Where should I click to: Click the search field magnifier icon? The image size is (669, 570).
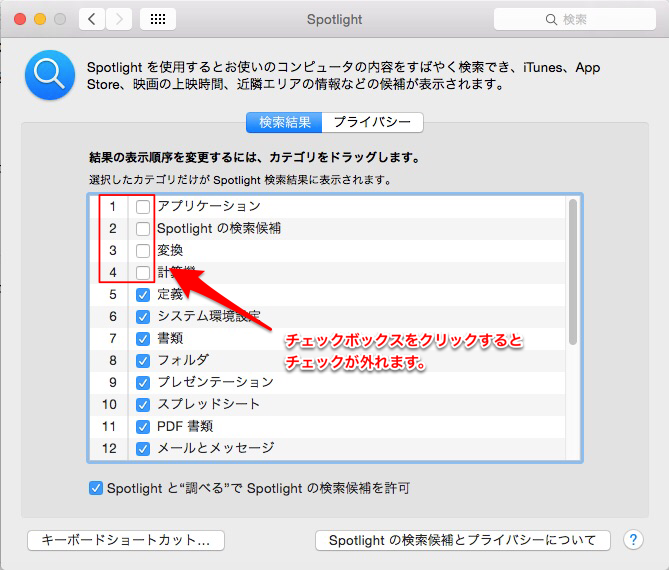tap(551, 20)
